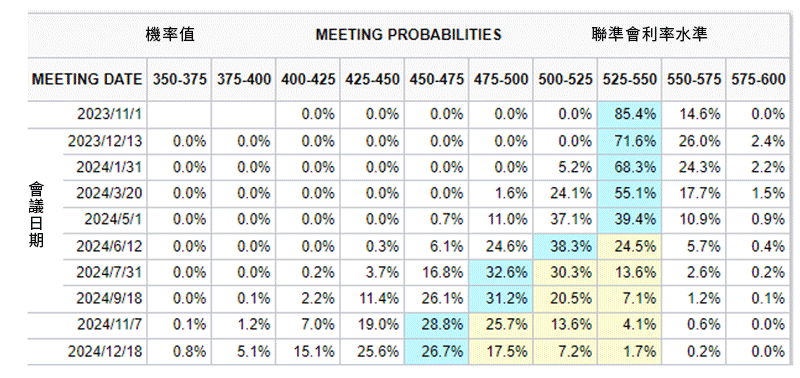
Task: Click the 55.1% cell for 2024/3/20
Action: coord(629,193)
